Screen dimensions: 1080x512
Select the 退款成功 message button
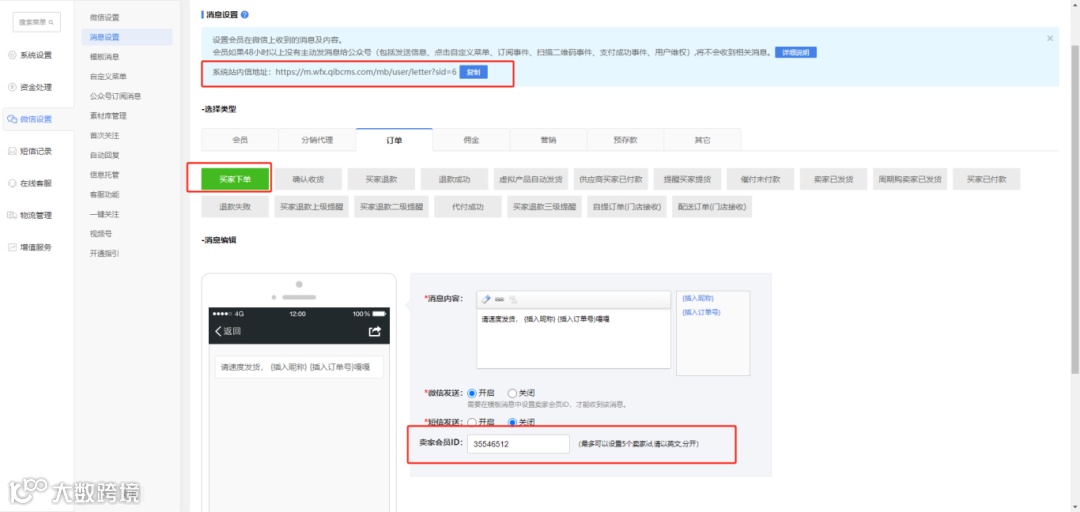[454, 179]
